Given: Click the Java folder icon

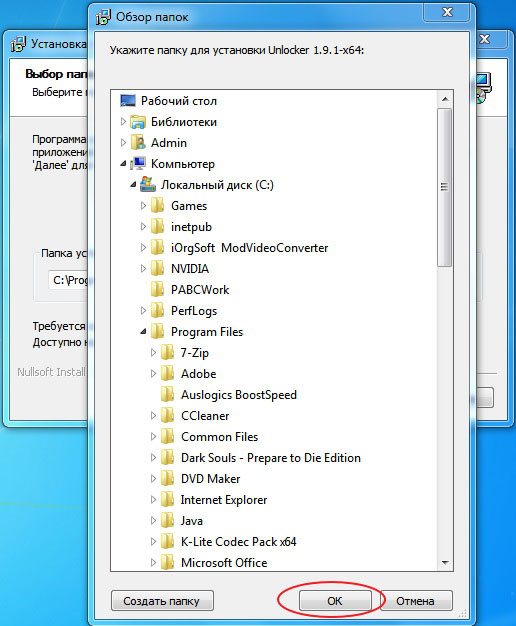Looking at the screenshot, I should pyautogui.click(x=167, y=521).
